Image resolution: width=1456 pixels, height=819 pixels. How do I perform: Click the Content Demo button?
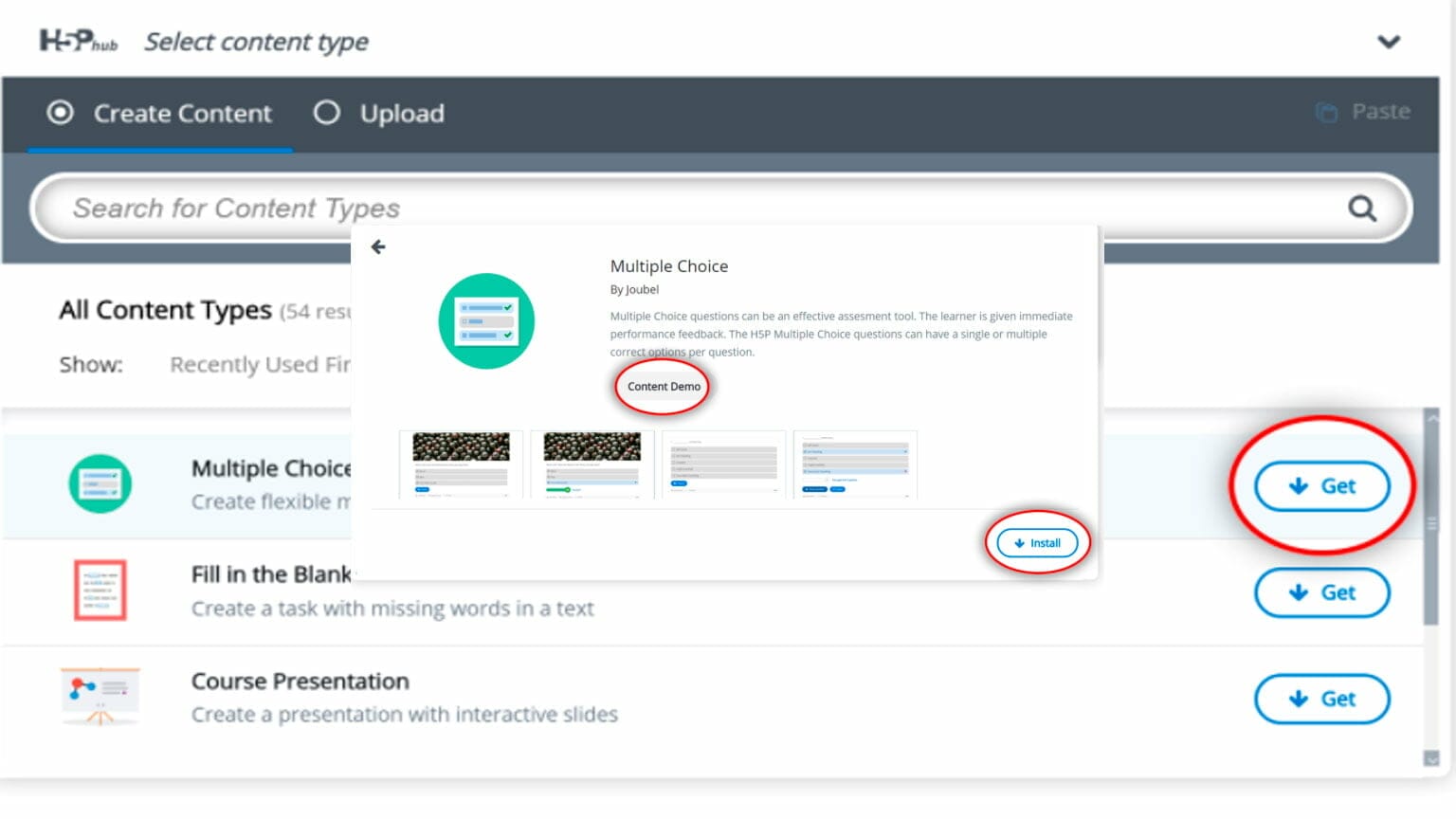(663, 387)
